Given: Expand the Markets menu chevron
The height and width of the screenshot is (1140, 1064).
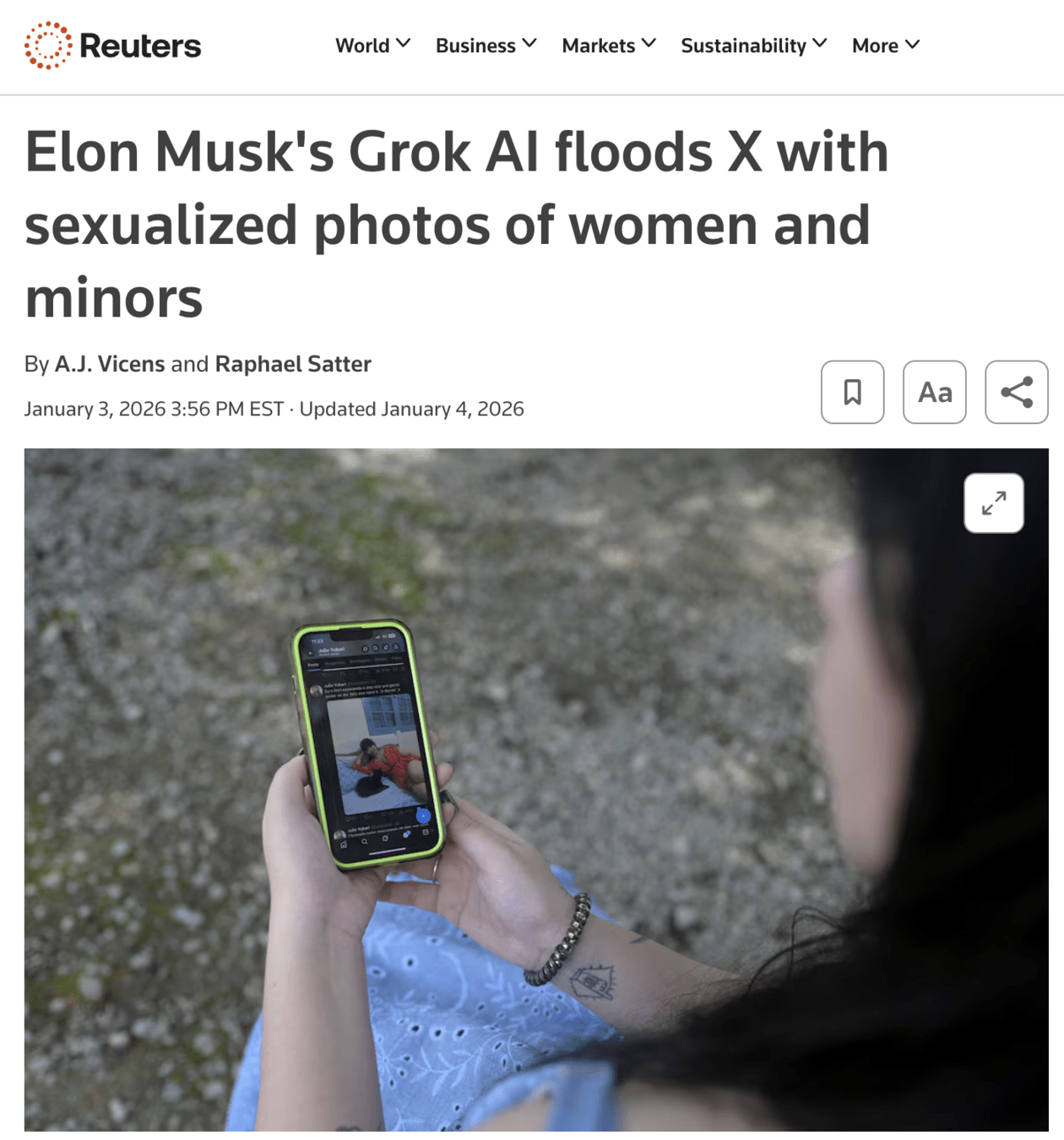Looking at the screenshot, I should click(649, 43).
